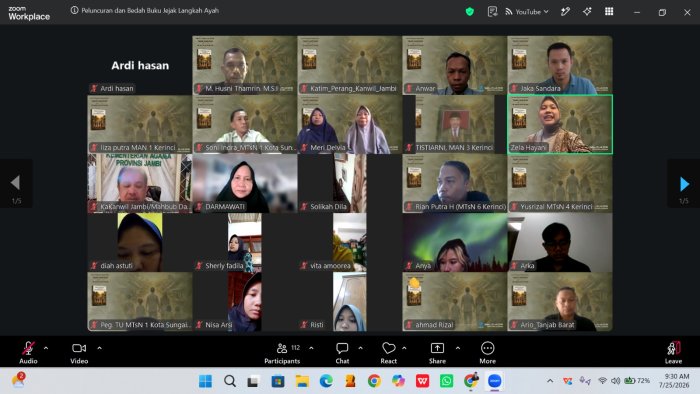This screenshot has height=394, width=700.
Task: Open Copilot from the taskbar
Action: coord(398,381)
